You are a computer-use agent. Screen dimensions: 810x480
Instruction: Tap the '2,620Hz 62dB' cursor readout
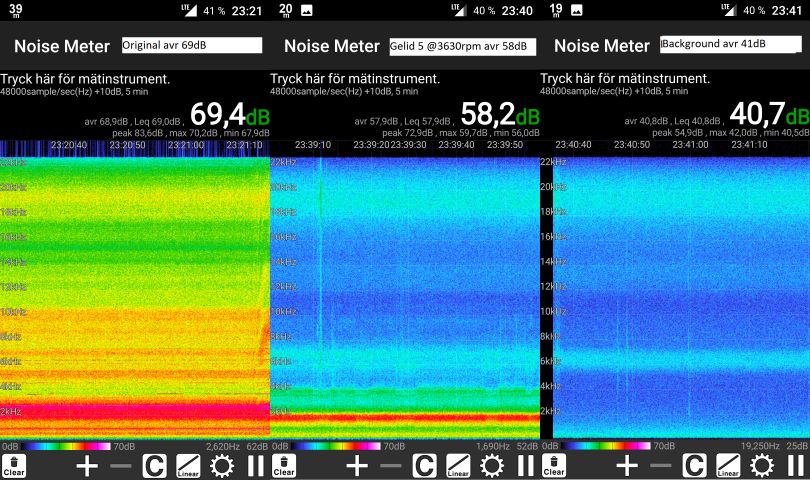237,446
